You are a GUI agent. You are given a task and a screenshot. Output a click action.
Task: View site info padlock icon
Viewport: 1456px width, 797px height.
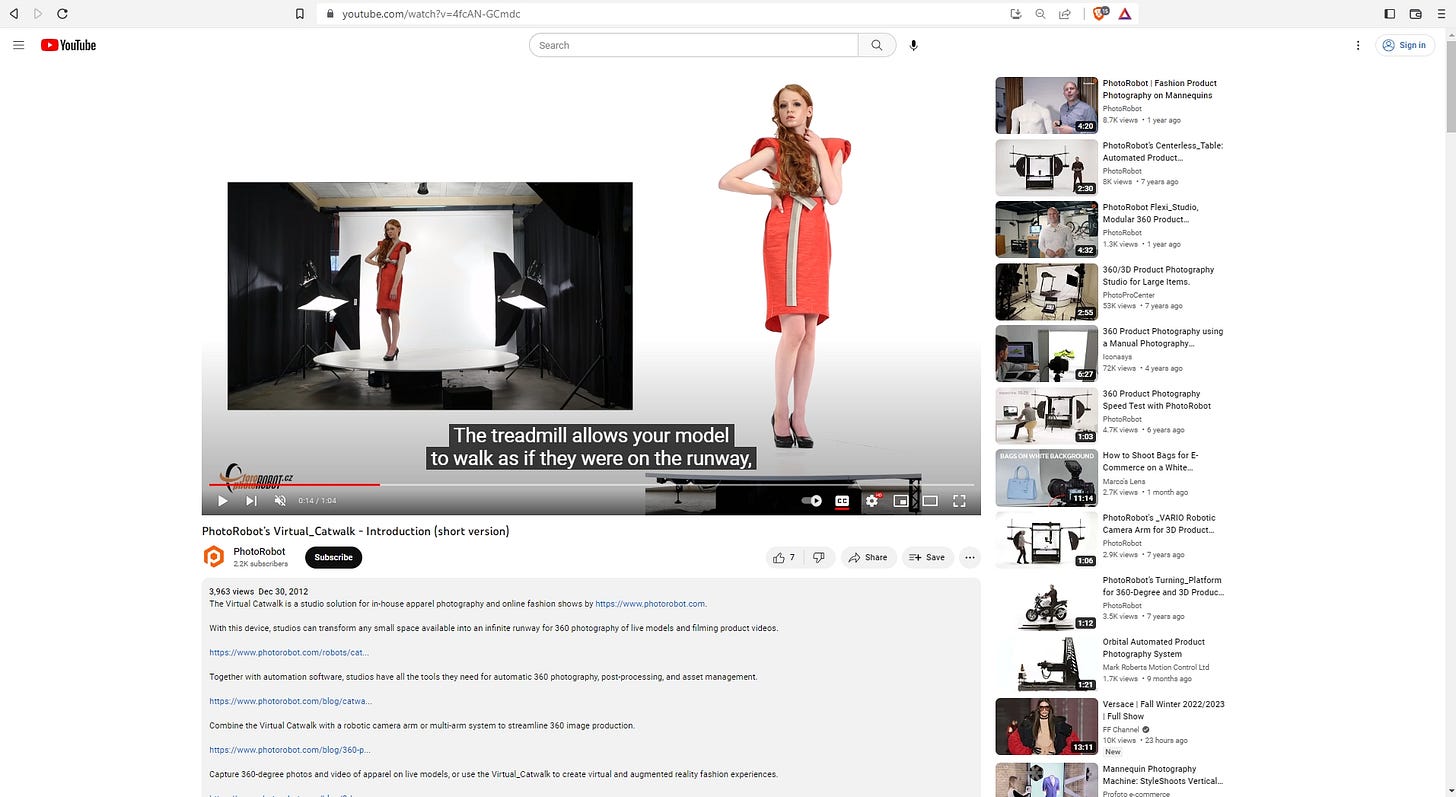pyautogui.click(x=330, y=14)
